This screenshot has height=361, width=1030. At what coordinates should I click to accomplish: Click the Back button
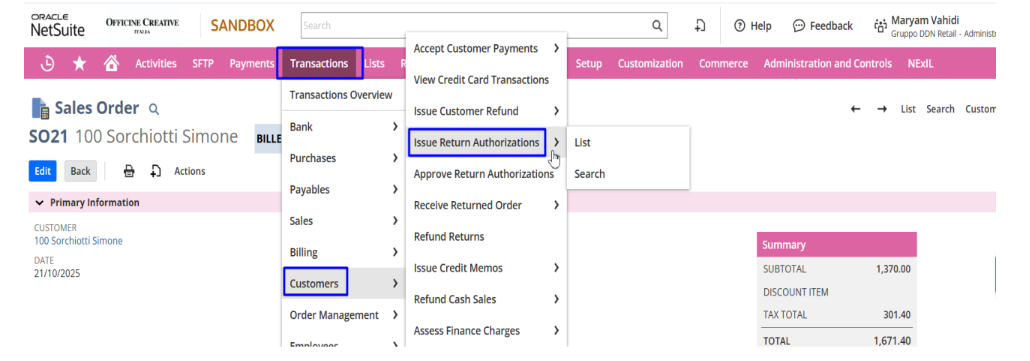click(x=81, y=171)
